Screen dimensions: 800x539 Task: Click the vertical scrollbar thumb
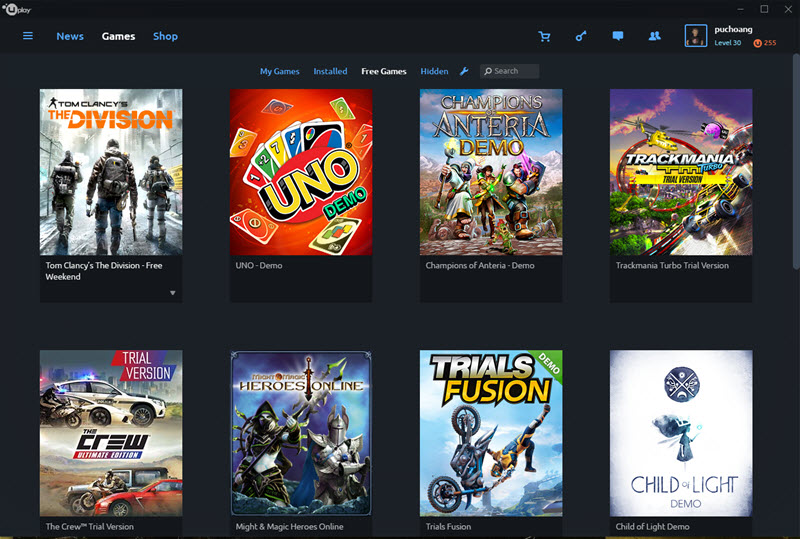click(796, 161)
